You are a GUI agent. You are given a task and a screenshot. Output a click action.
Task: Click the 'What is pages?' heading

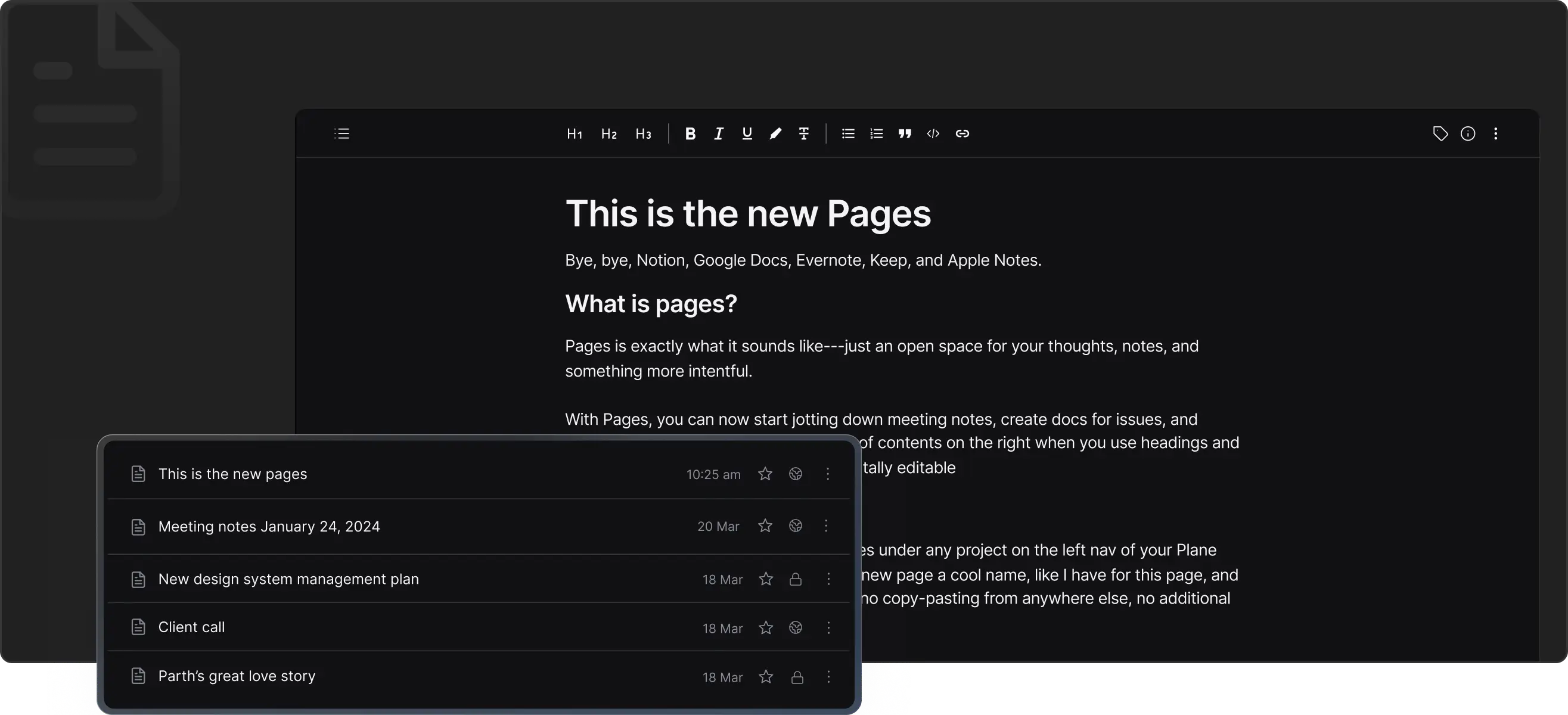tap(651, 304)
